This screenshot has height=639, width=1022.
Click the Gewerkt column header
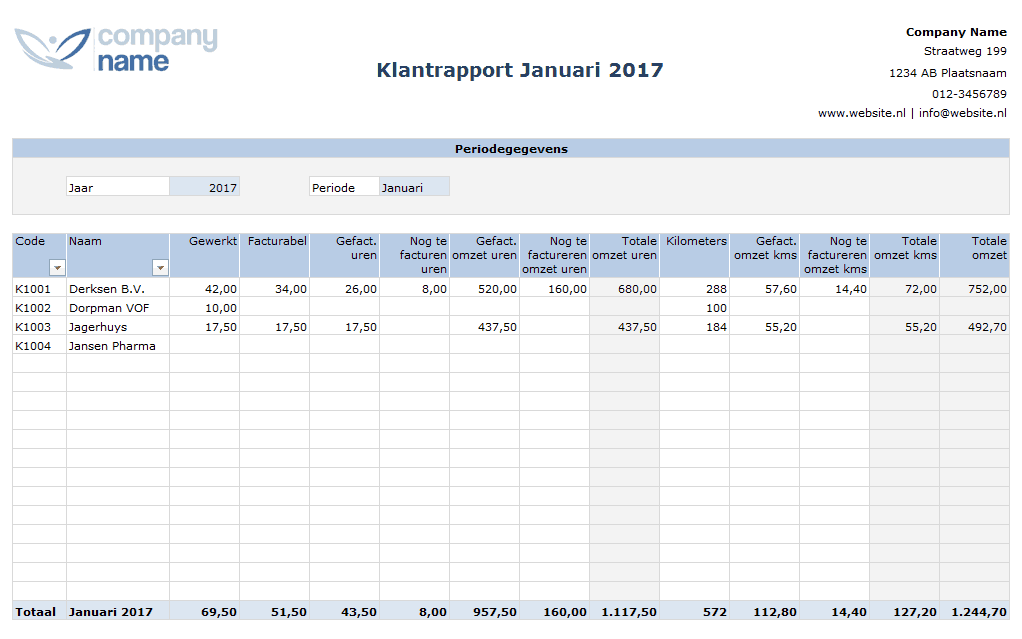pyautogui.click(x=213, y=241)
